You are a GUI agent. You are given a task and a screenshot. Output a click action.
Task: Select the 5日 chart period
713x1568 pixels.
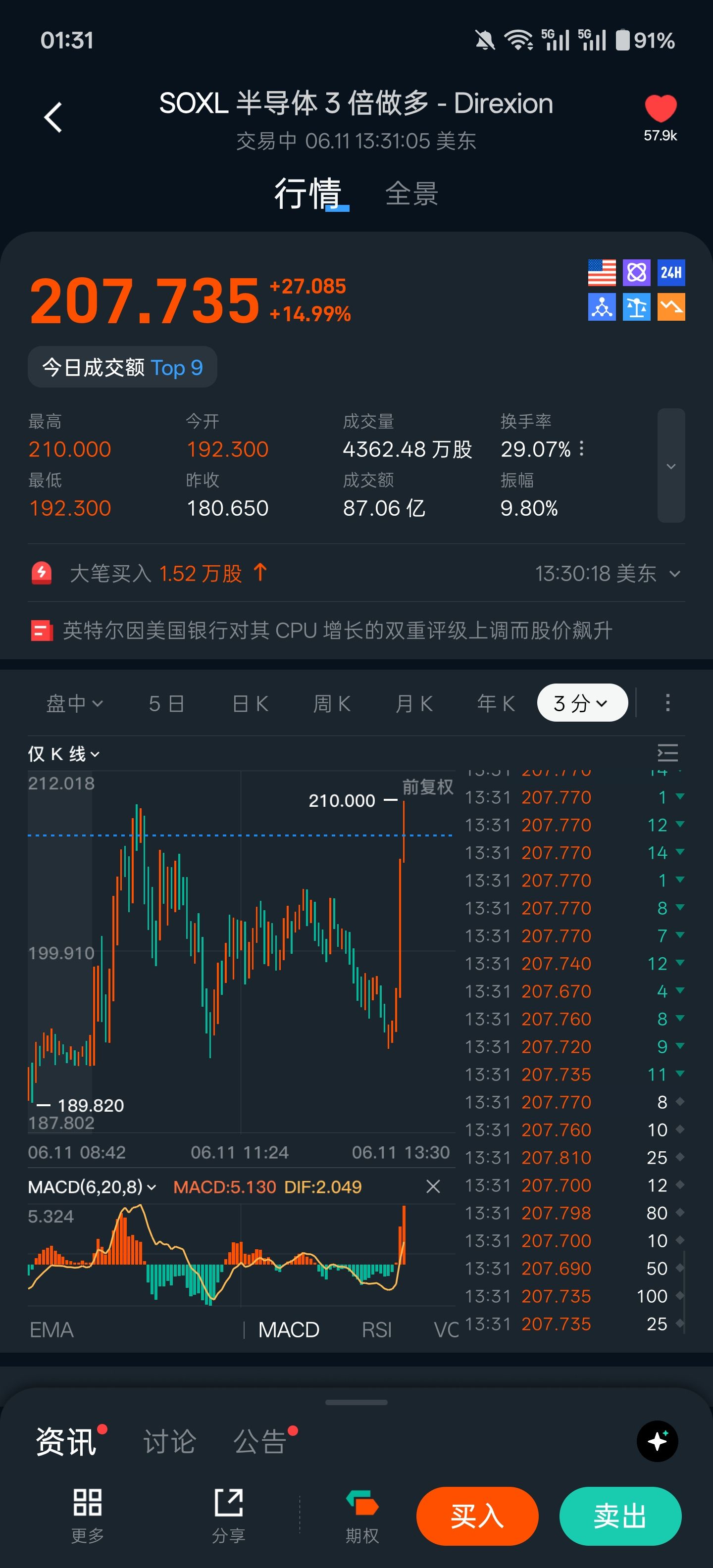tap(166, 703)
